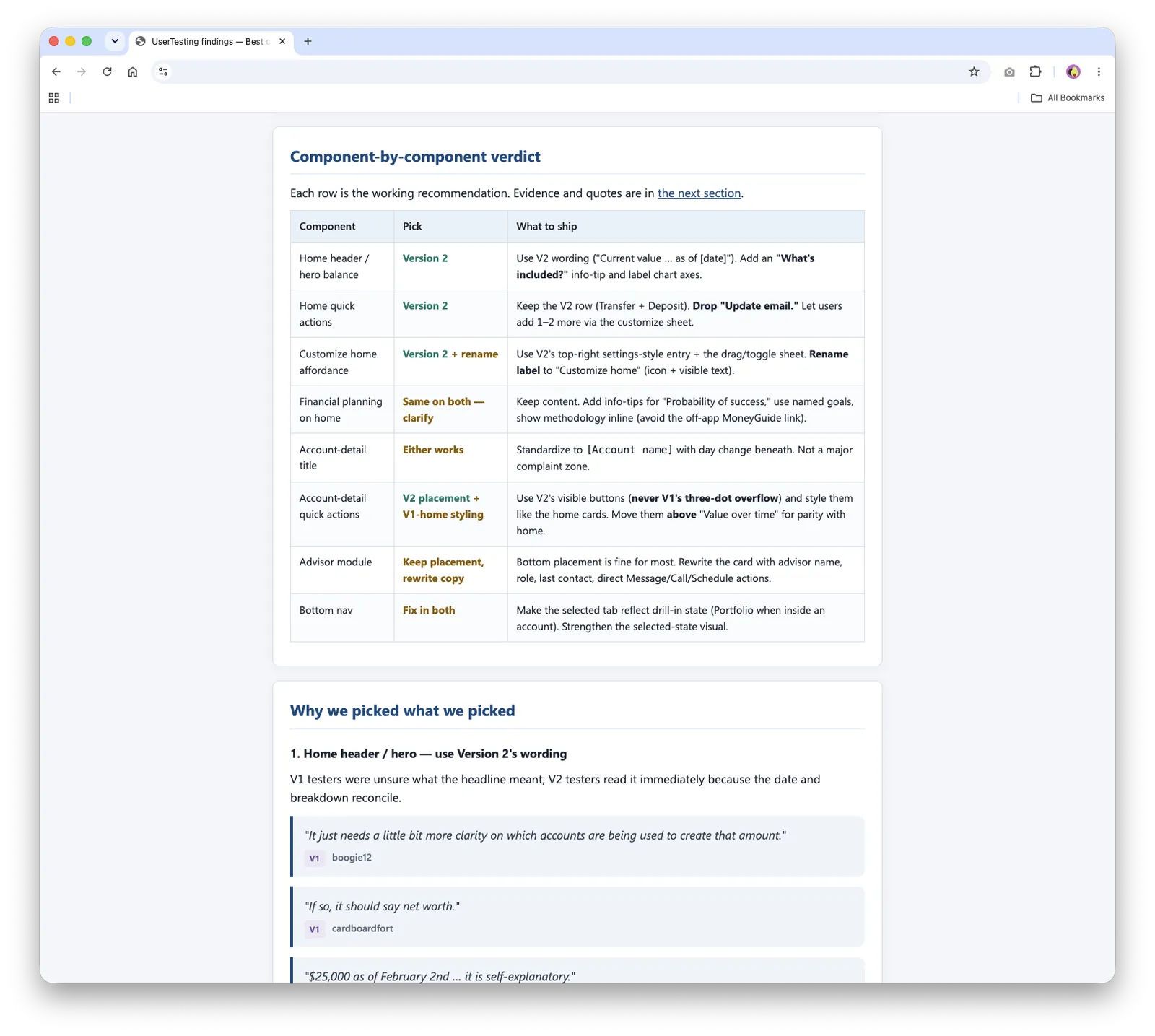Click the 'Either works' pick
1155x1036 pixels.
click(x=433, y=450)
